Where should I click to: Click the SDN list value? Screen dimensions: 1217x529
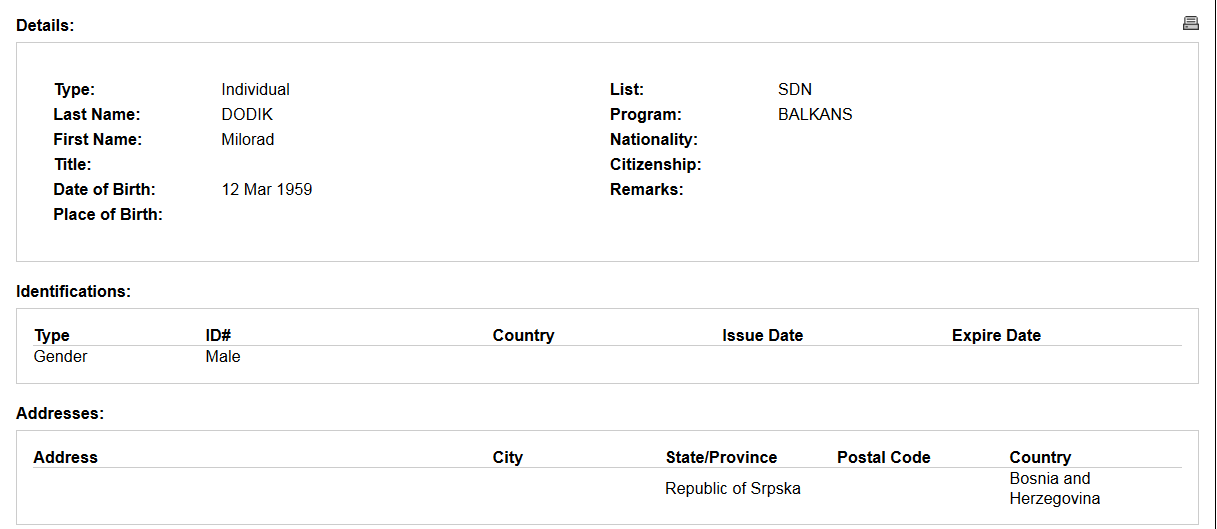coord(794,90)
